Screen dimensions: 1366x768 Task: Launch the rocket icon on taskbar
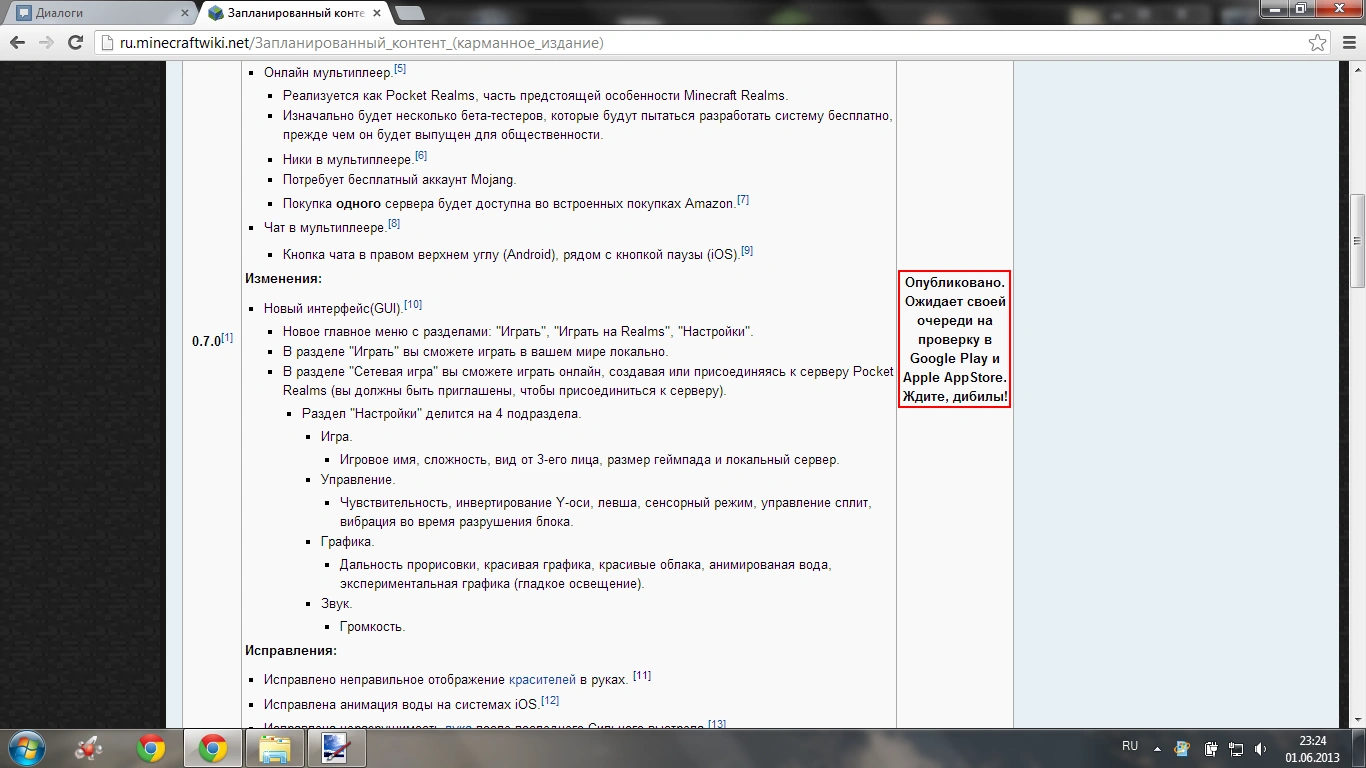pyautogui.click(x=90, y=748)
